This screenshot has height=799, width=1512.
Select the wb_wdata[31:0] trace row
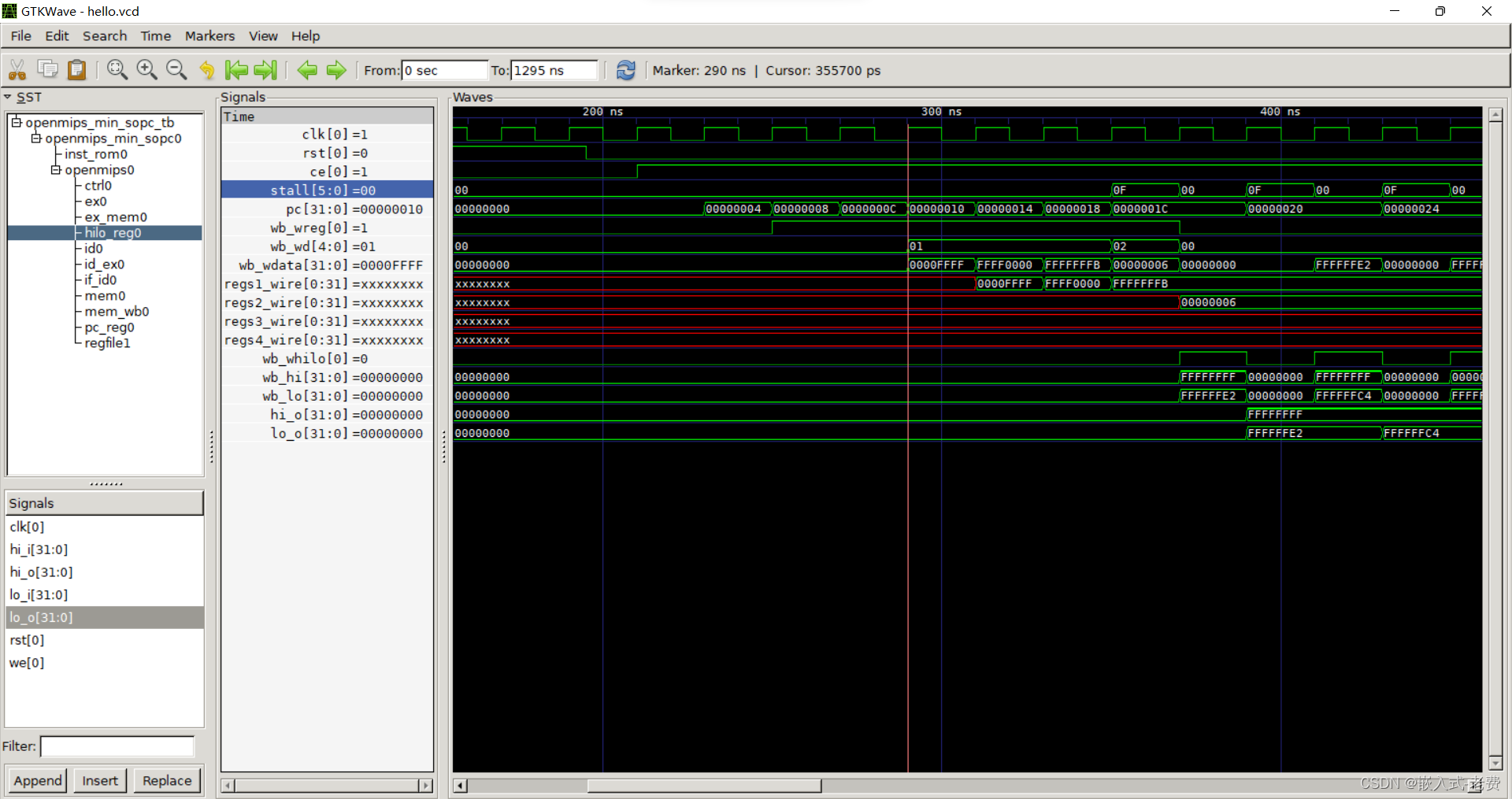(327, 264)
